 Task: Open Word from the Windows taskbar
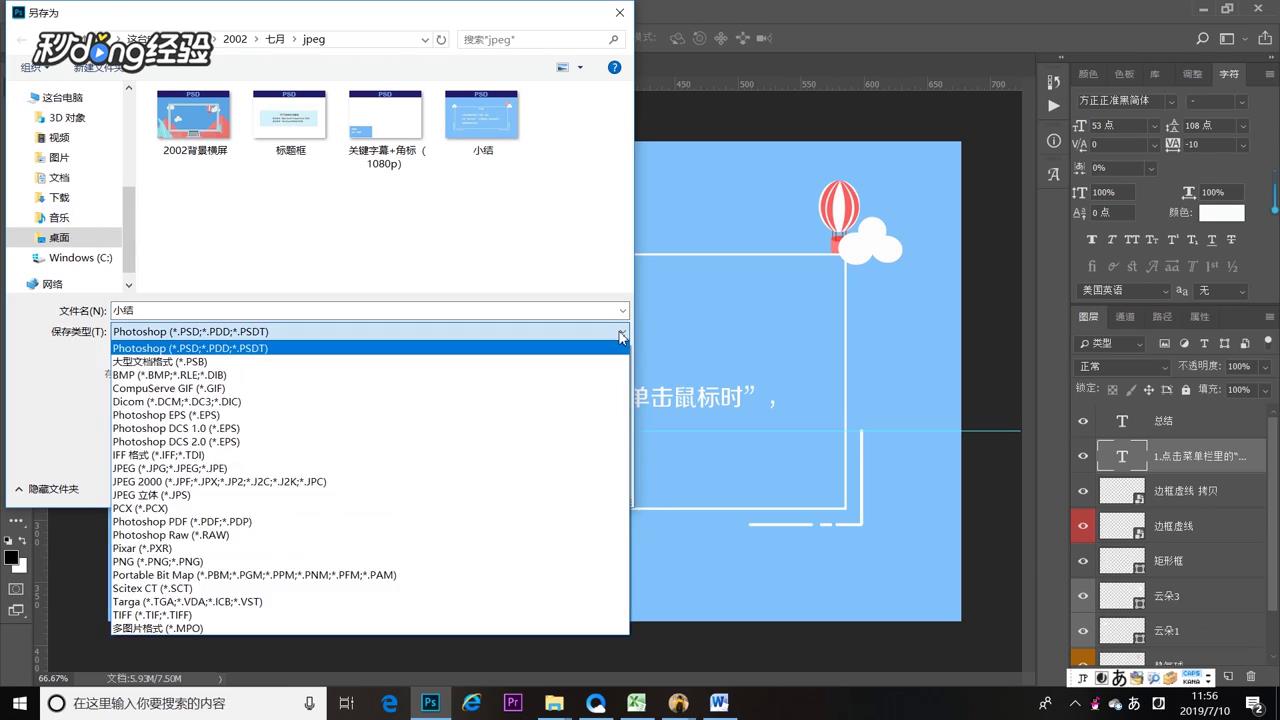(719, 703)
